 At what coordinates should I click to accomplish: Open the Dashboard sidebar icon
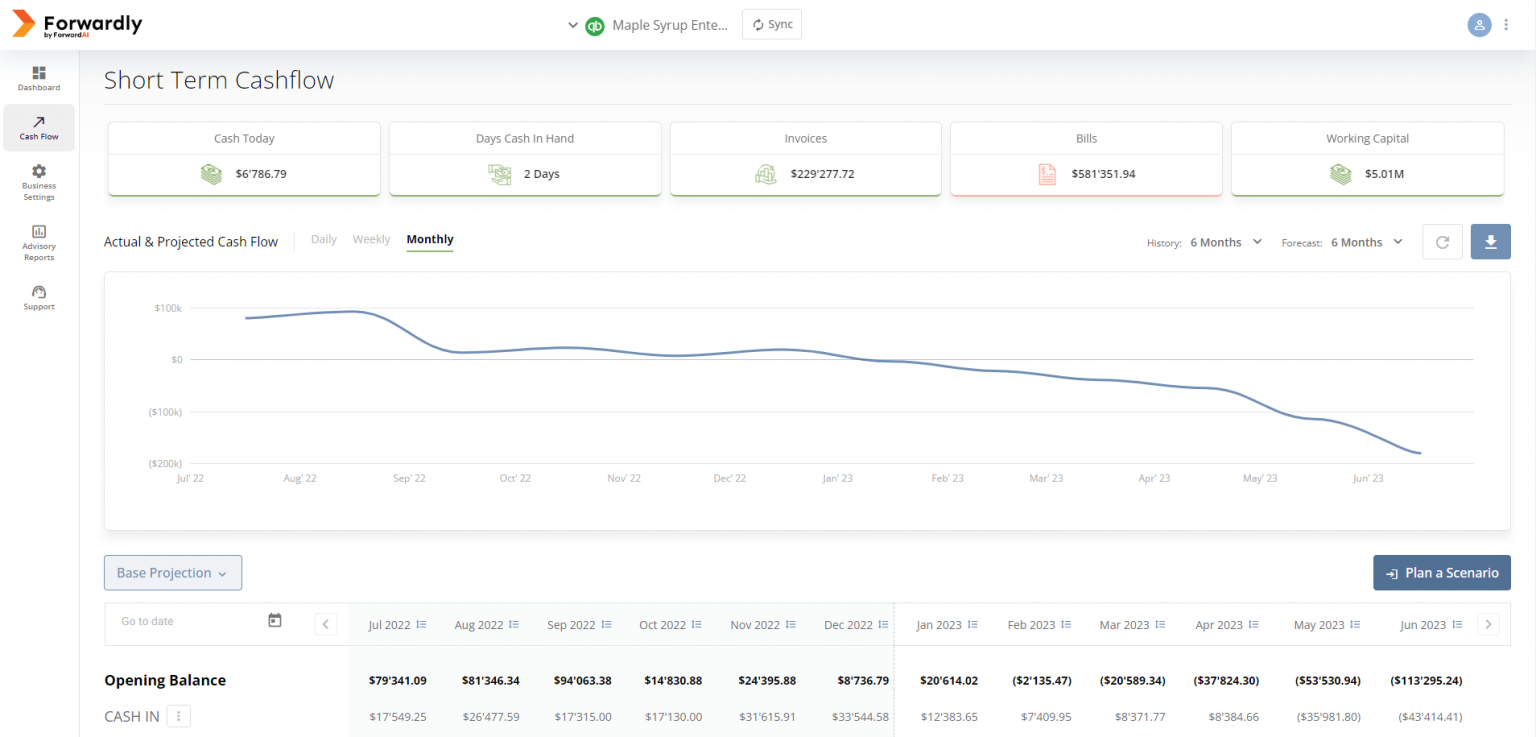(39, 73)
